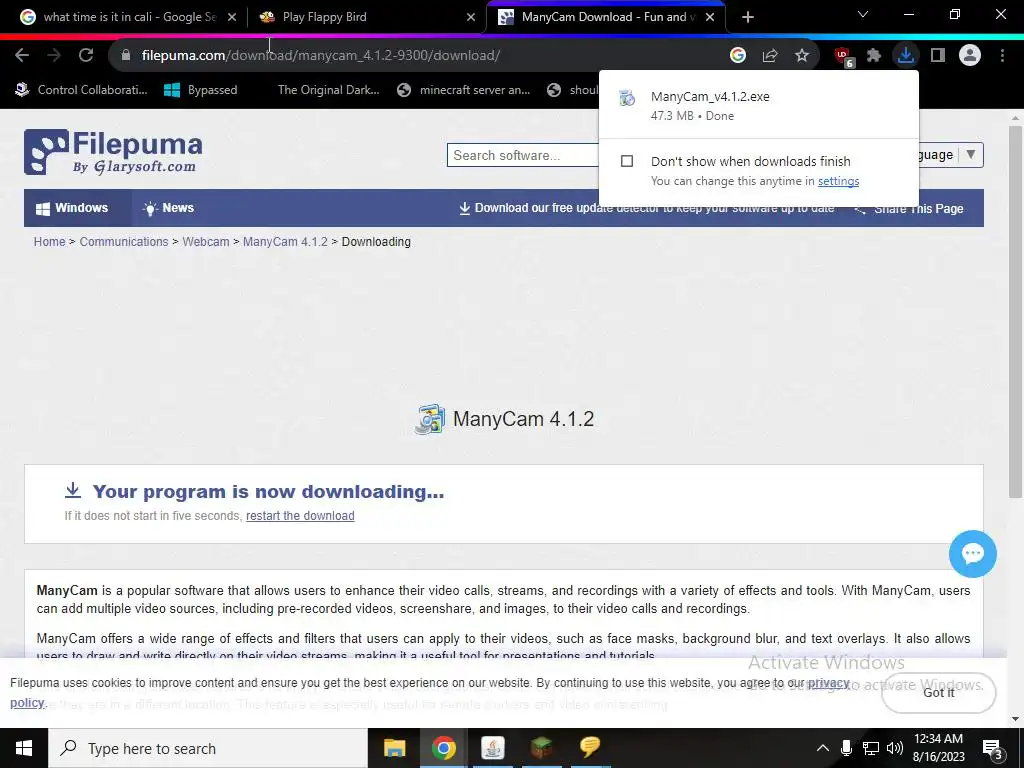Click the address bar URL
The height and width of the screenshot is (768, 1024).
(321, 56)
